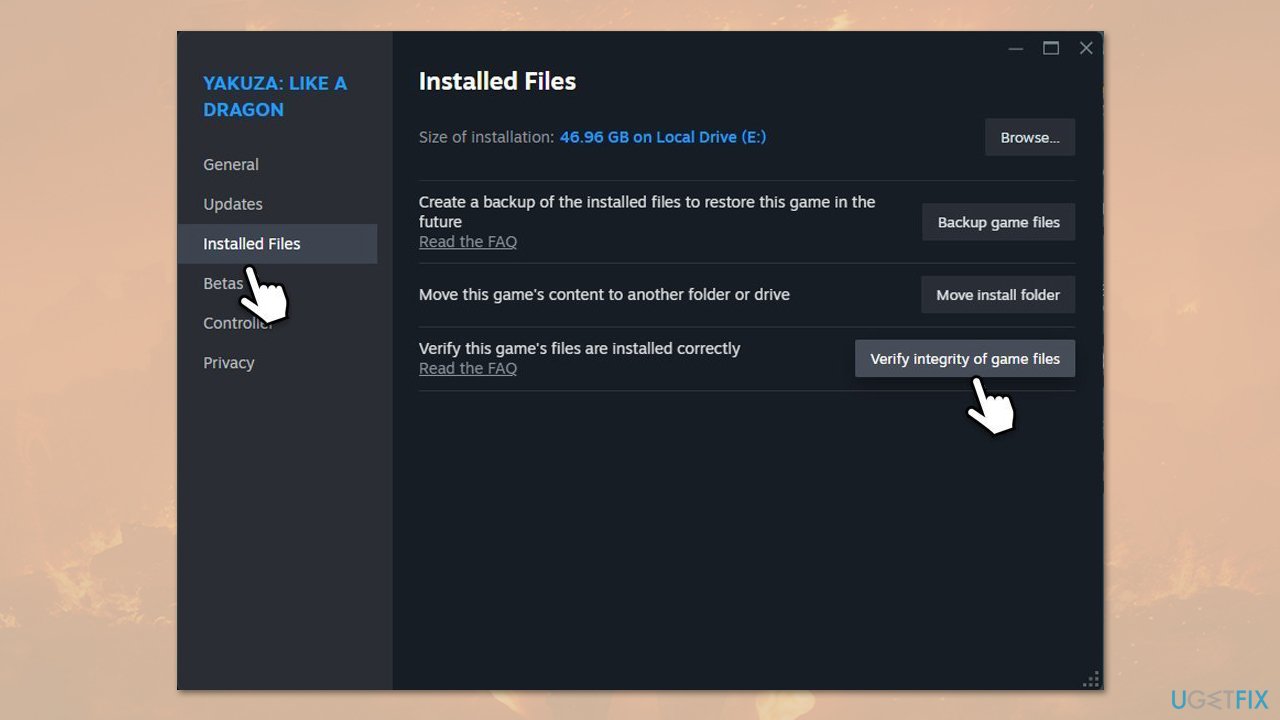
Task: Go to the Betas tab
Action: click(x=222, y=284)
